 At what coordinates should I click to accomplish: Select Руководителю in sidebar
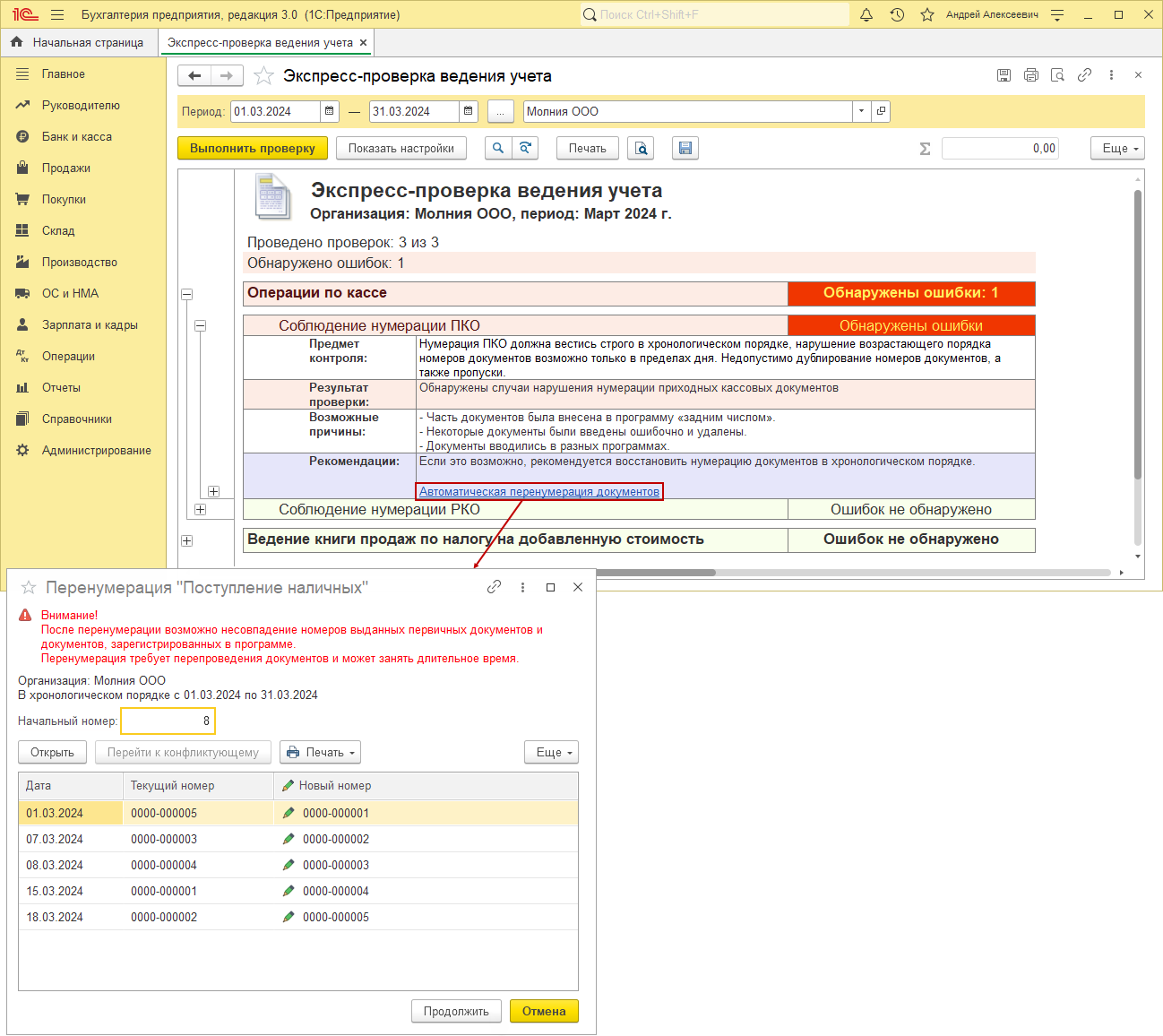click(x=83, y=105)
